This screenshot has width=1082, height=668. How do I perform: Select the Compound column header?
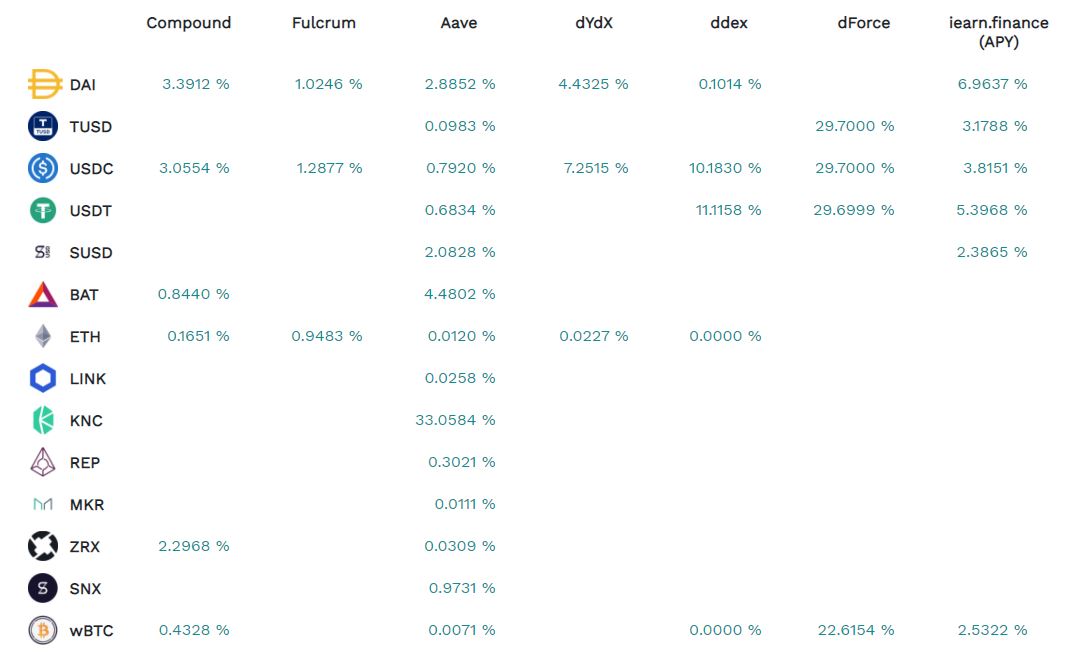click(x=188, y=23)
